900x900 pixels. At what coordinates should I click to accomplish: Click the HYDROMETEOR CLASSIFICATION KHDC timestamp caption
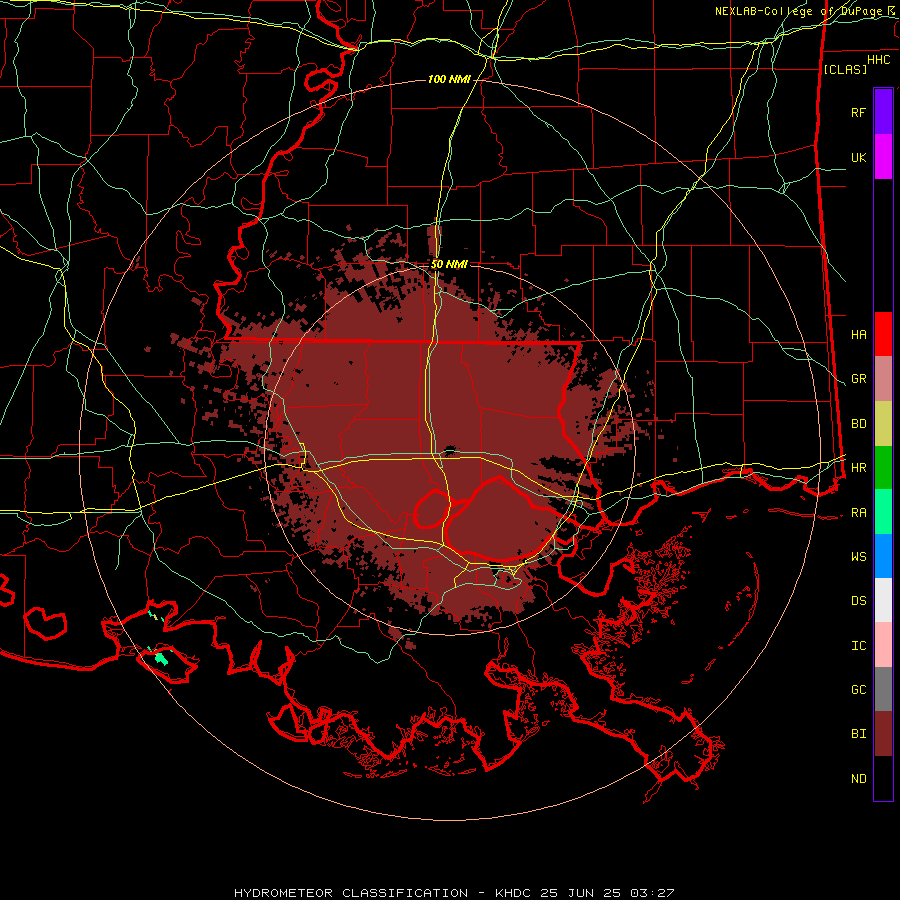pos(453,893)
